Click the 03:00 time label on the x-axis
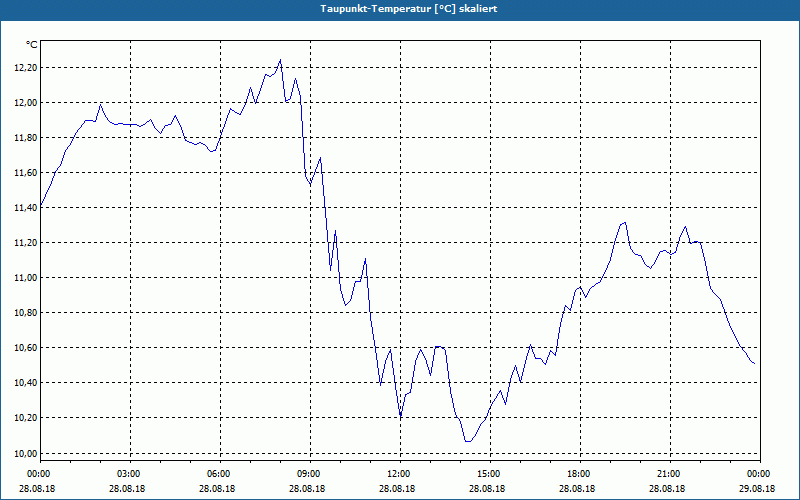 131,474
